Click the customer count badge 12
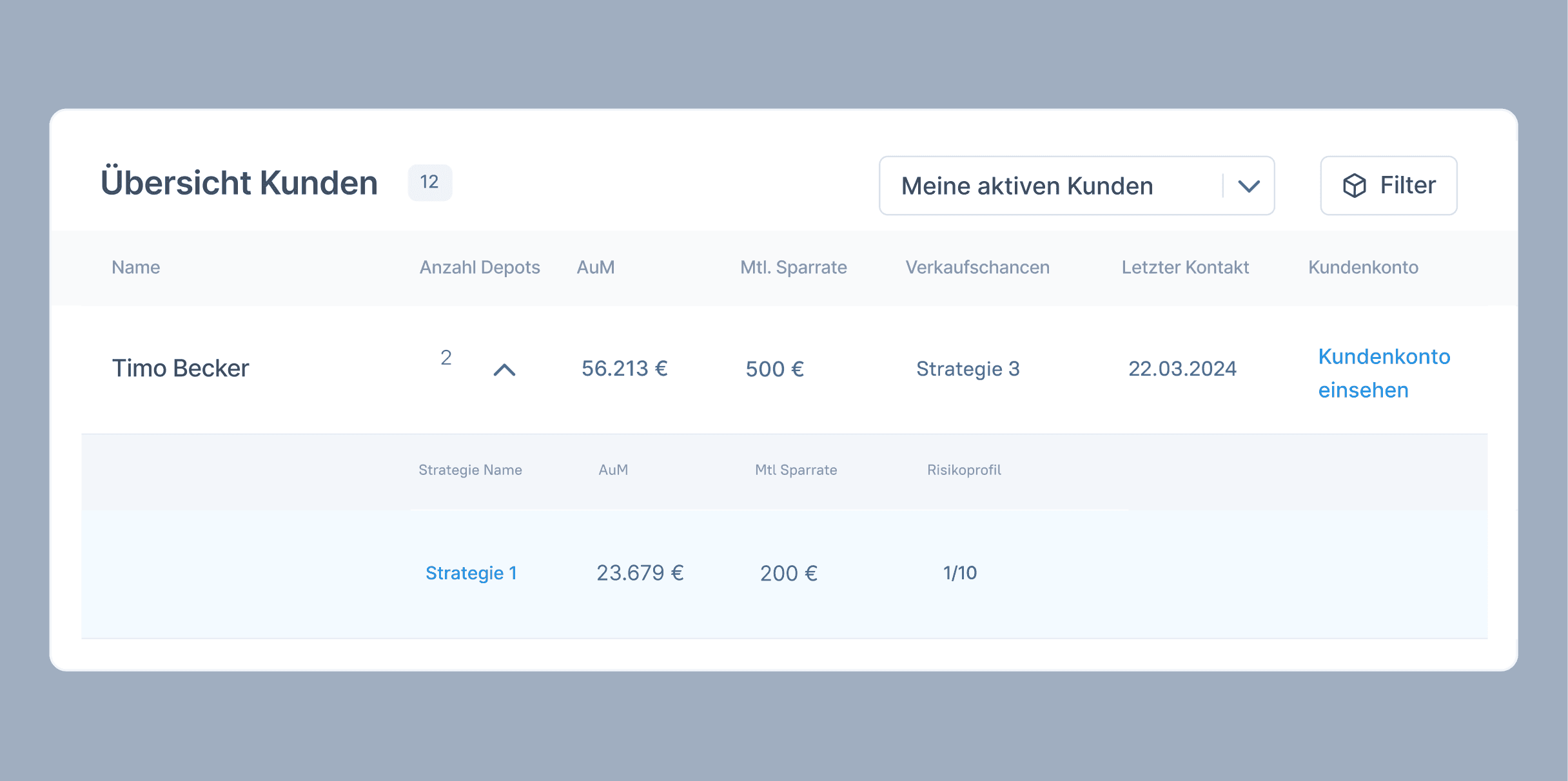 [429, 182]
